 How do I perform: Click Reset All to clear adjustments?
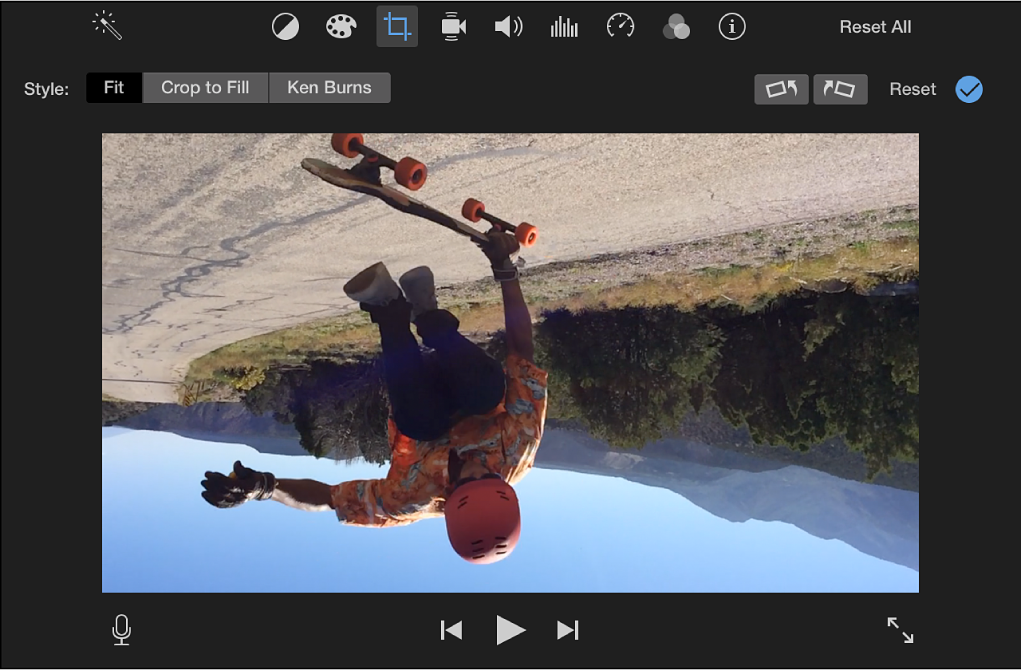pyautogui.click(x=875, y=27)
